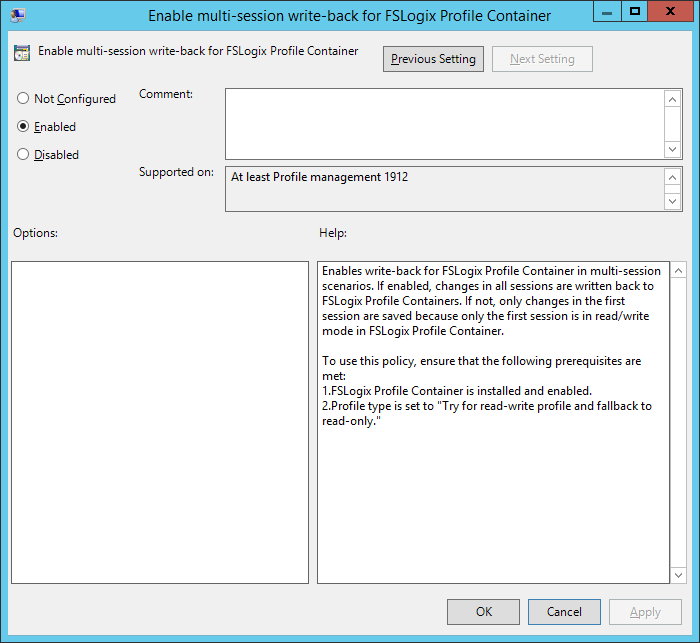
Task: Minimize the policy dialog window
Action: [607, 12]
